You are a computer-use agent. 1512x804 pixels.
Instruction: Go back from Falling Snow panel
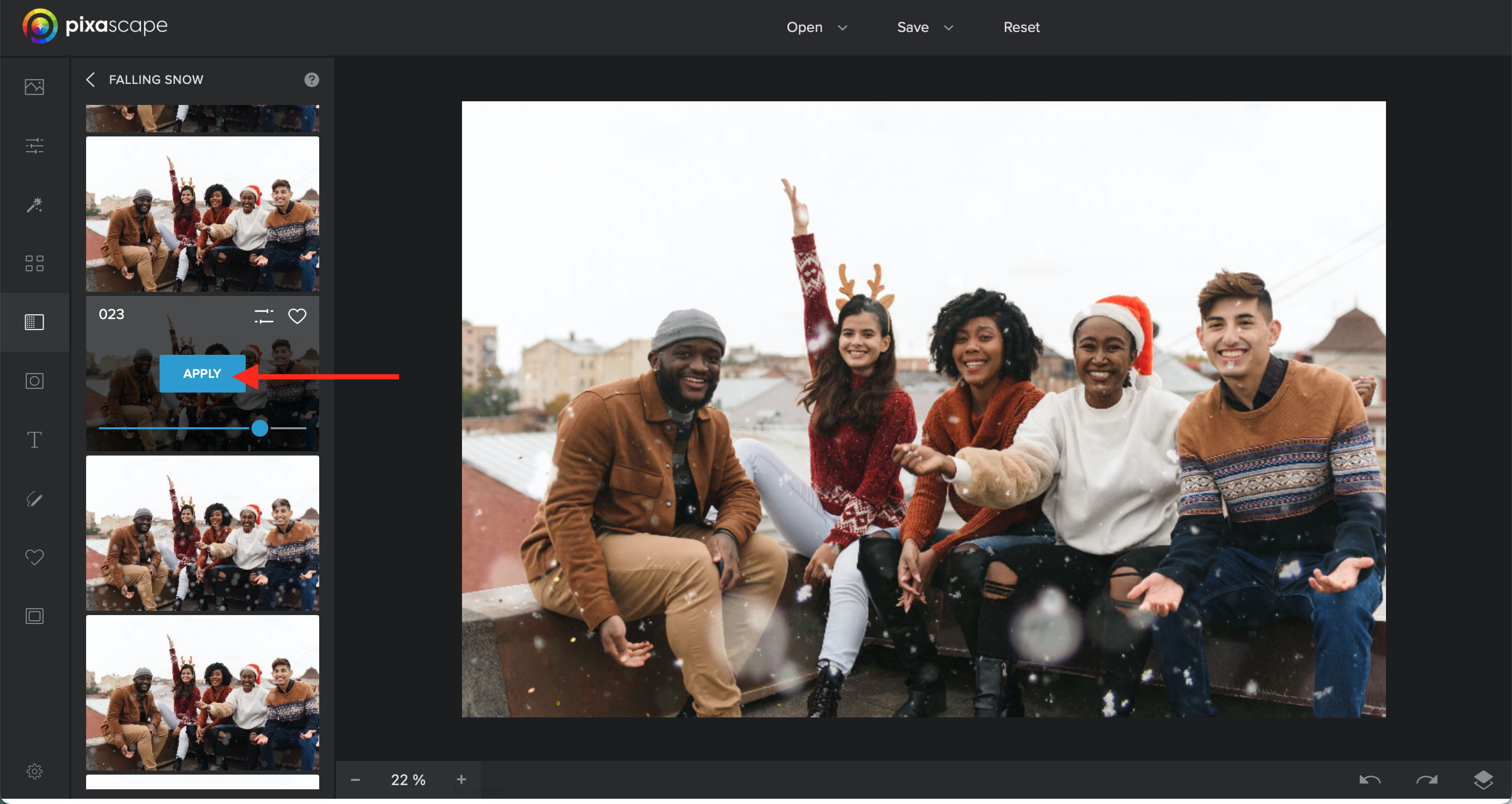(90, 79)
